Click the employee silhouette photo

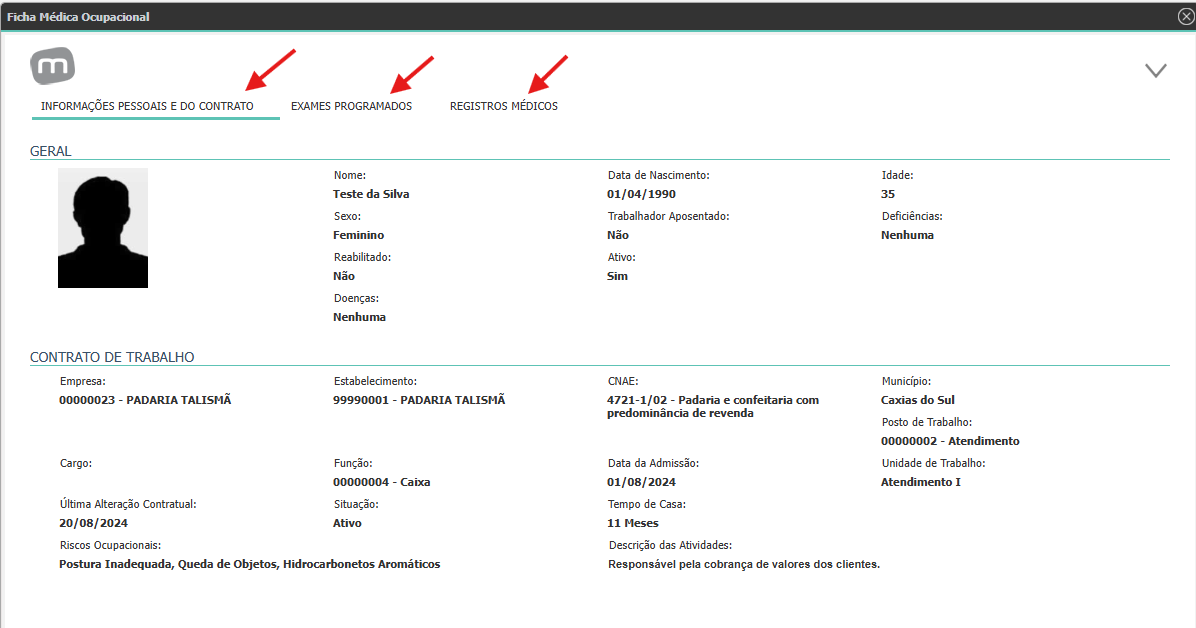point(103,228)
